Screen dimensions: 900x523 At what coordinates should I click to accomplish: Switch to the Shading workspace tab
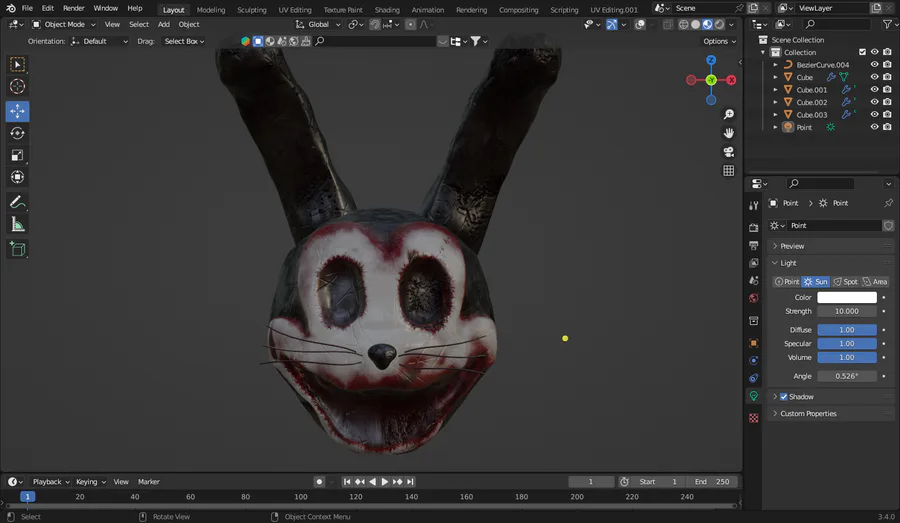[387, 10]
